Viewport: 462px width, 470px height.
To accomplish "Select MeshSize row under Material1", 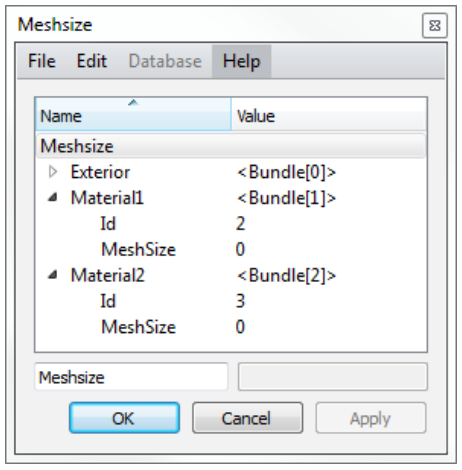I will coord(231,249).
